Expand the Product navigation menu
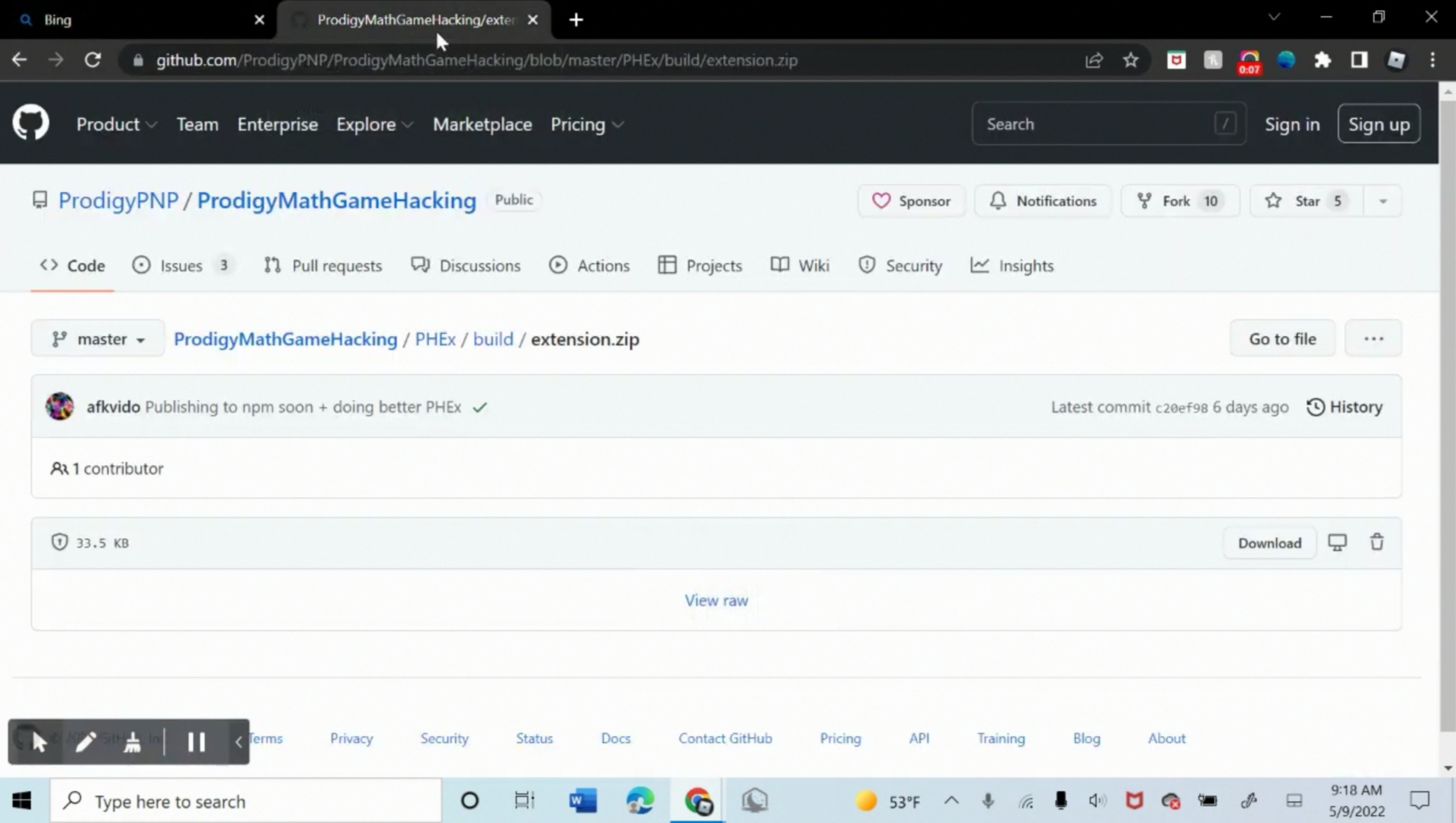Screen dimensions: 1456x823 pos(116,124)
